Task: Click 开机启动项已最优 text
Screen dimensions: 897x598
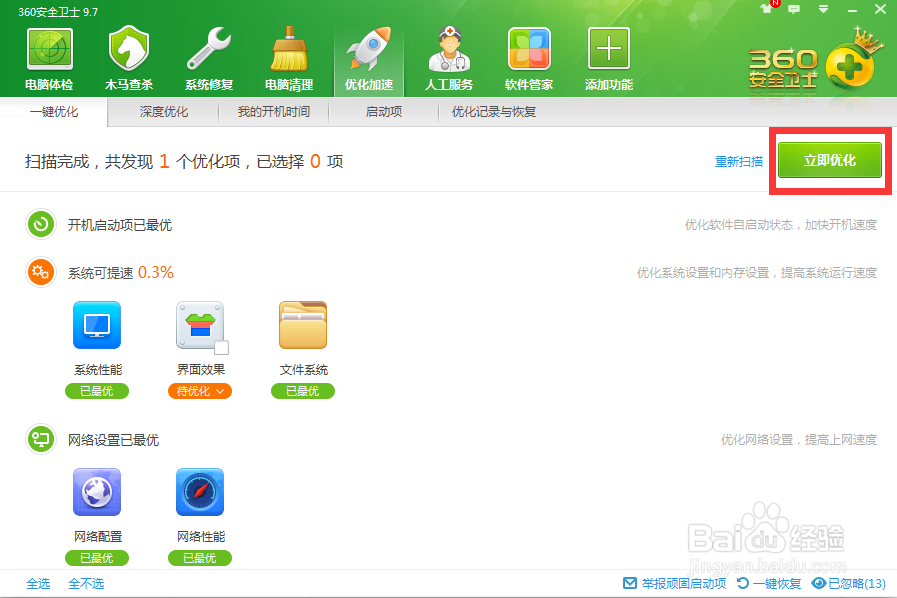Action: point(120,225)
